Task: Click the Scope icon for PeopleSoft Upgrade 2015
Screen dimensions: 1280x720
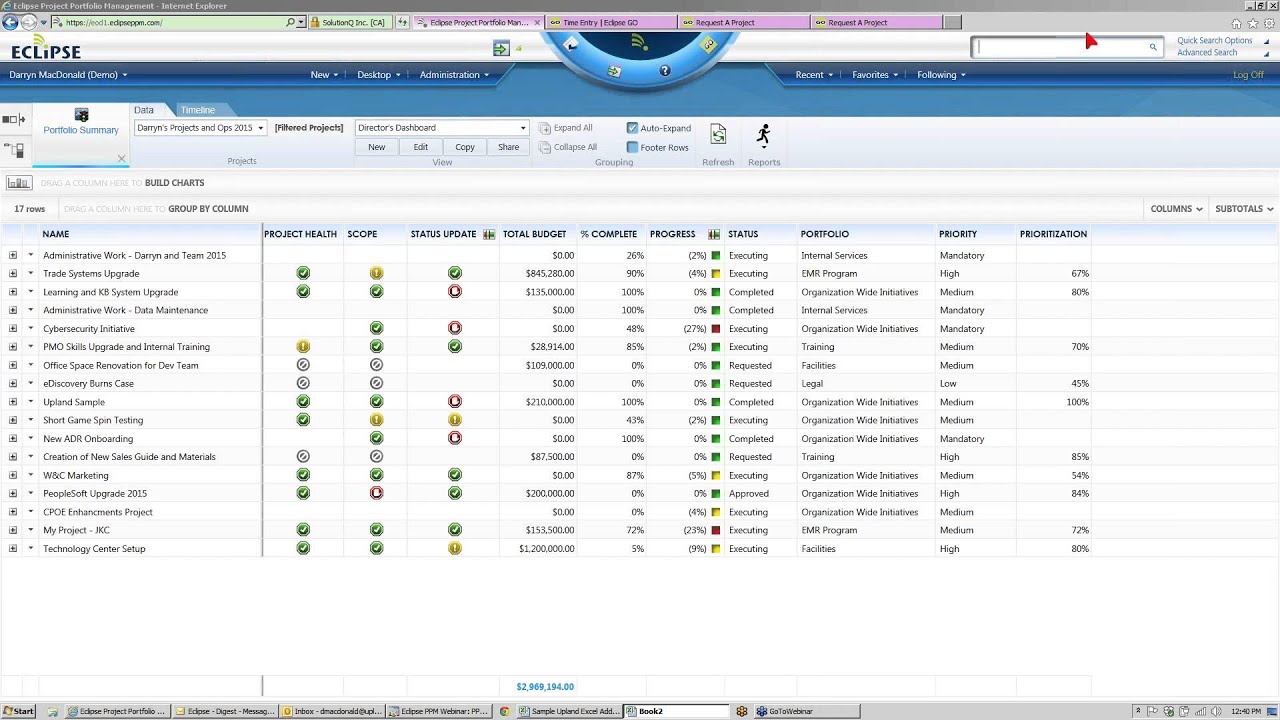Action: [376, 493]
